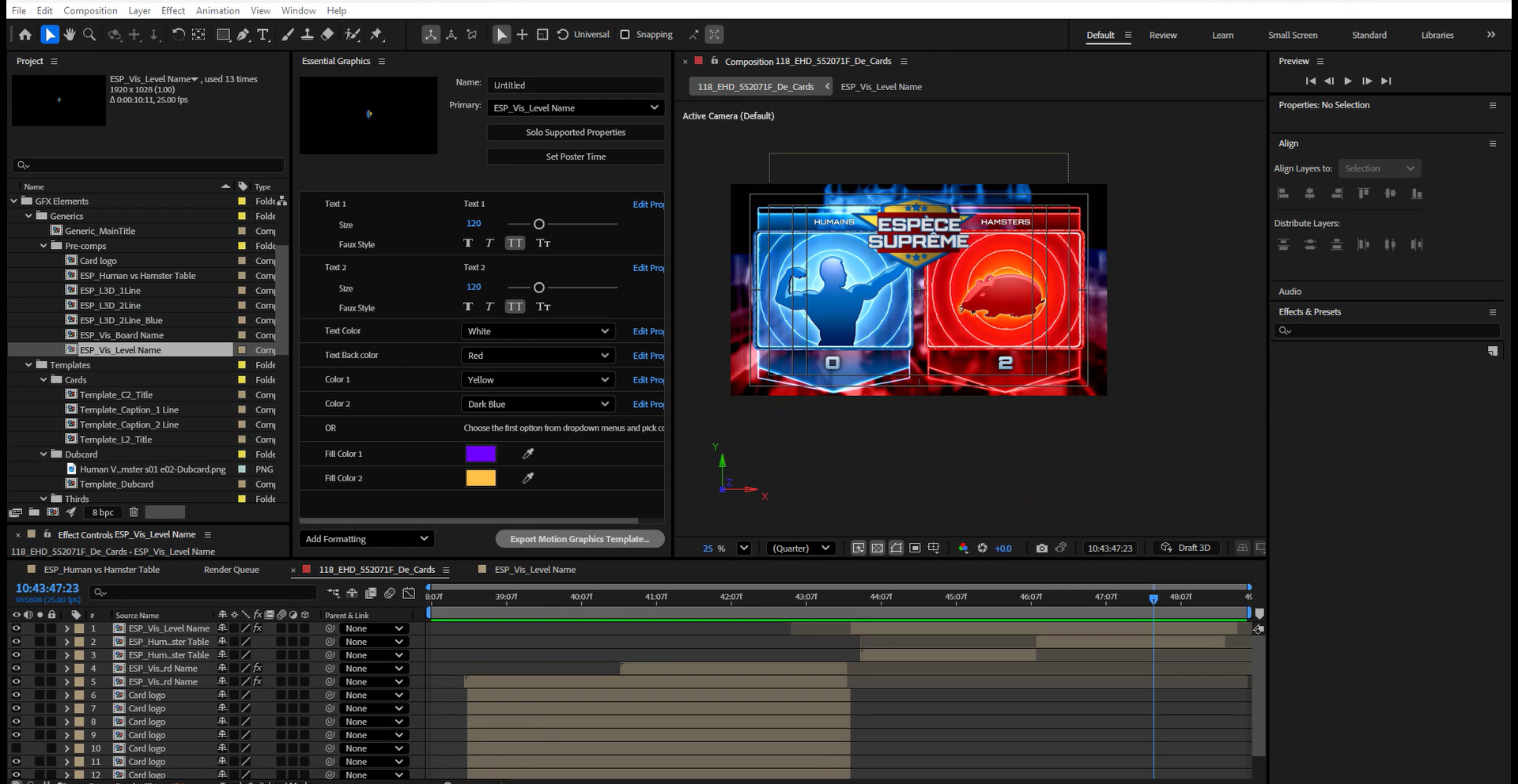Select the Hand tool in the toolbar

tap(70, 34)
